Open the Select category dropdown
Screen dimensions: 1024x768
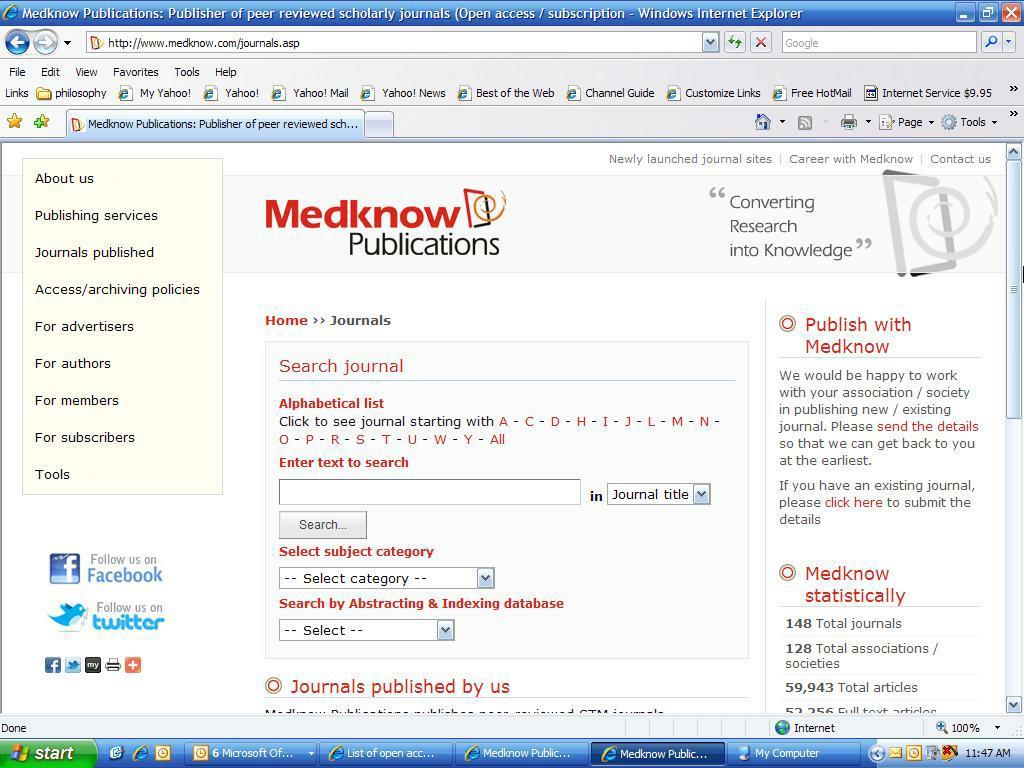pos(387,578)
